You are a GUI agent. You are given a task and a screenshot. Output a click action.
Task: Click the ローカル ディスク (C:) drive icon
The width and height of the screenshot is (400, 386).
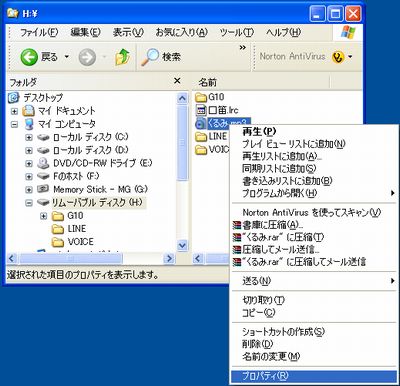(43, 137)
